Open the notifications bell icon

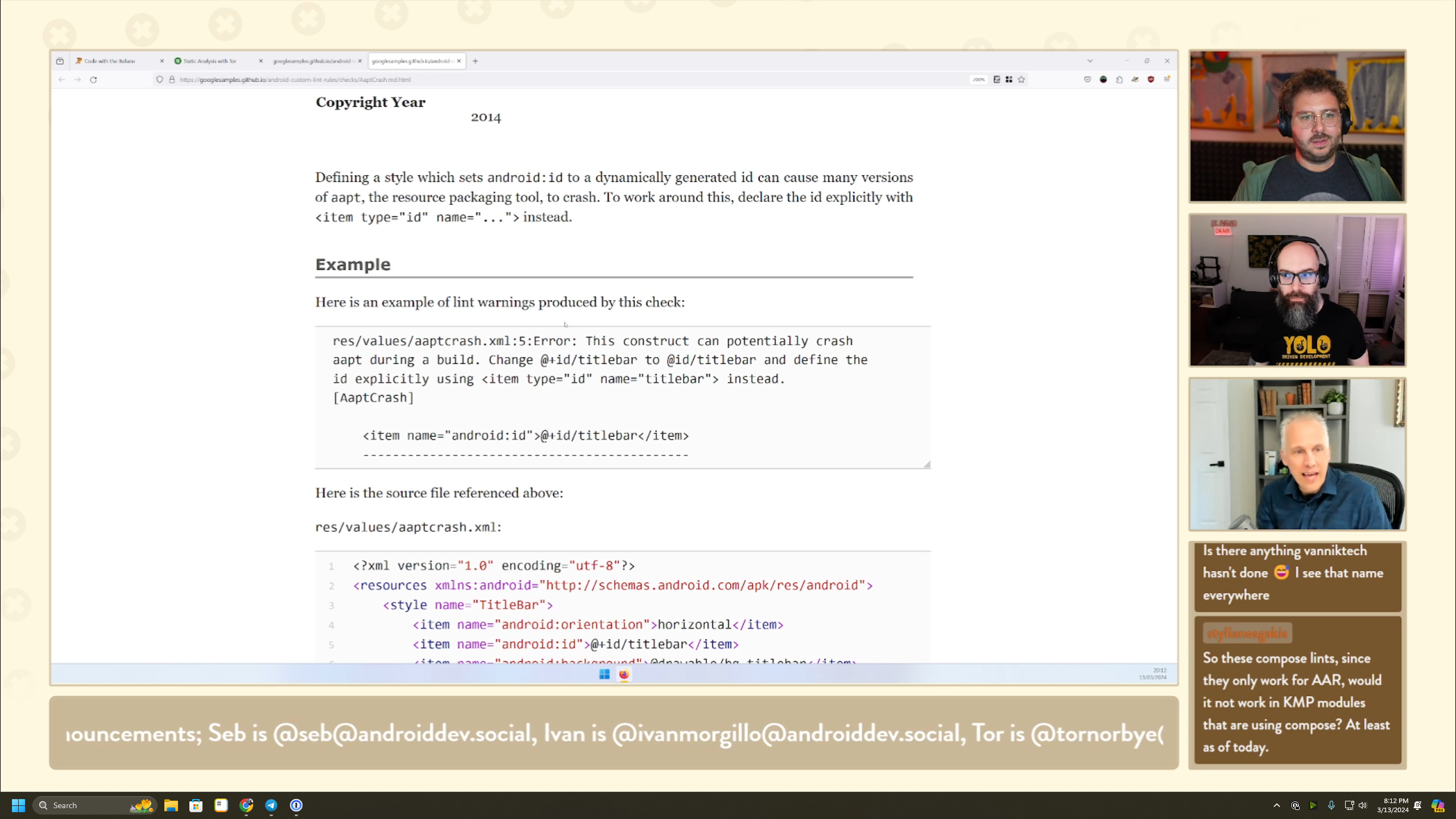coord(1418,805)
